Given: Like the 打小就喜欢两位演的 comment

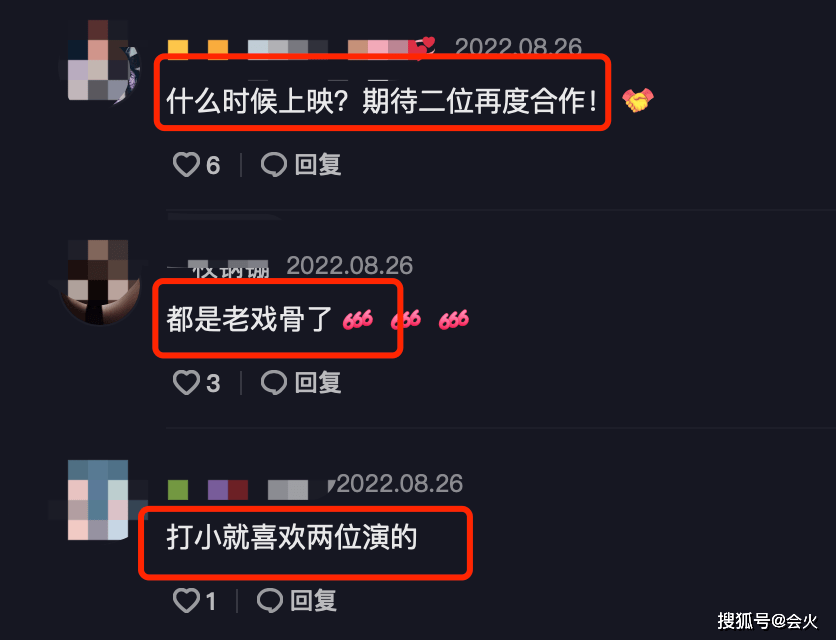Looking at the screenshot, I should point(186,600).
